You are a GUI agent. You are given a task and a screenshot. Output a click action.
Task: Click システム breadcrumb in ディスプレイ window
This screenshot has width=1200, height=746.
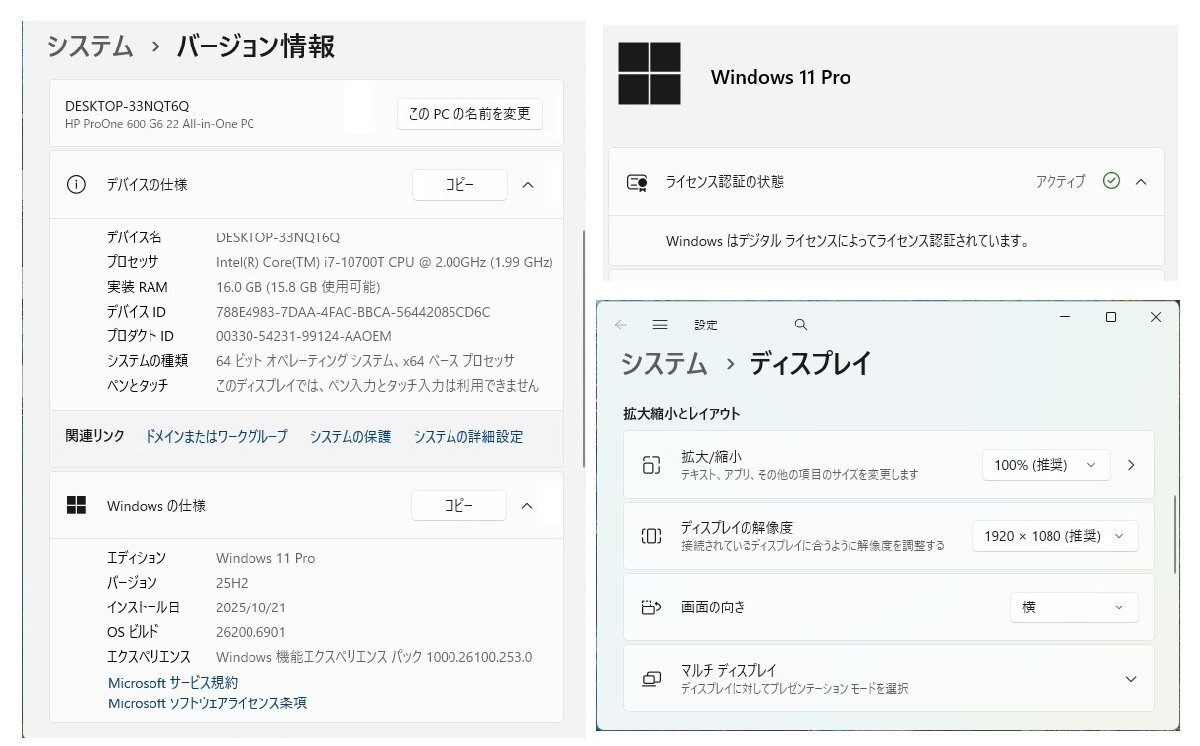click(664, 363)
